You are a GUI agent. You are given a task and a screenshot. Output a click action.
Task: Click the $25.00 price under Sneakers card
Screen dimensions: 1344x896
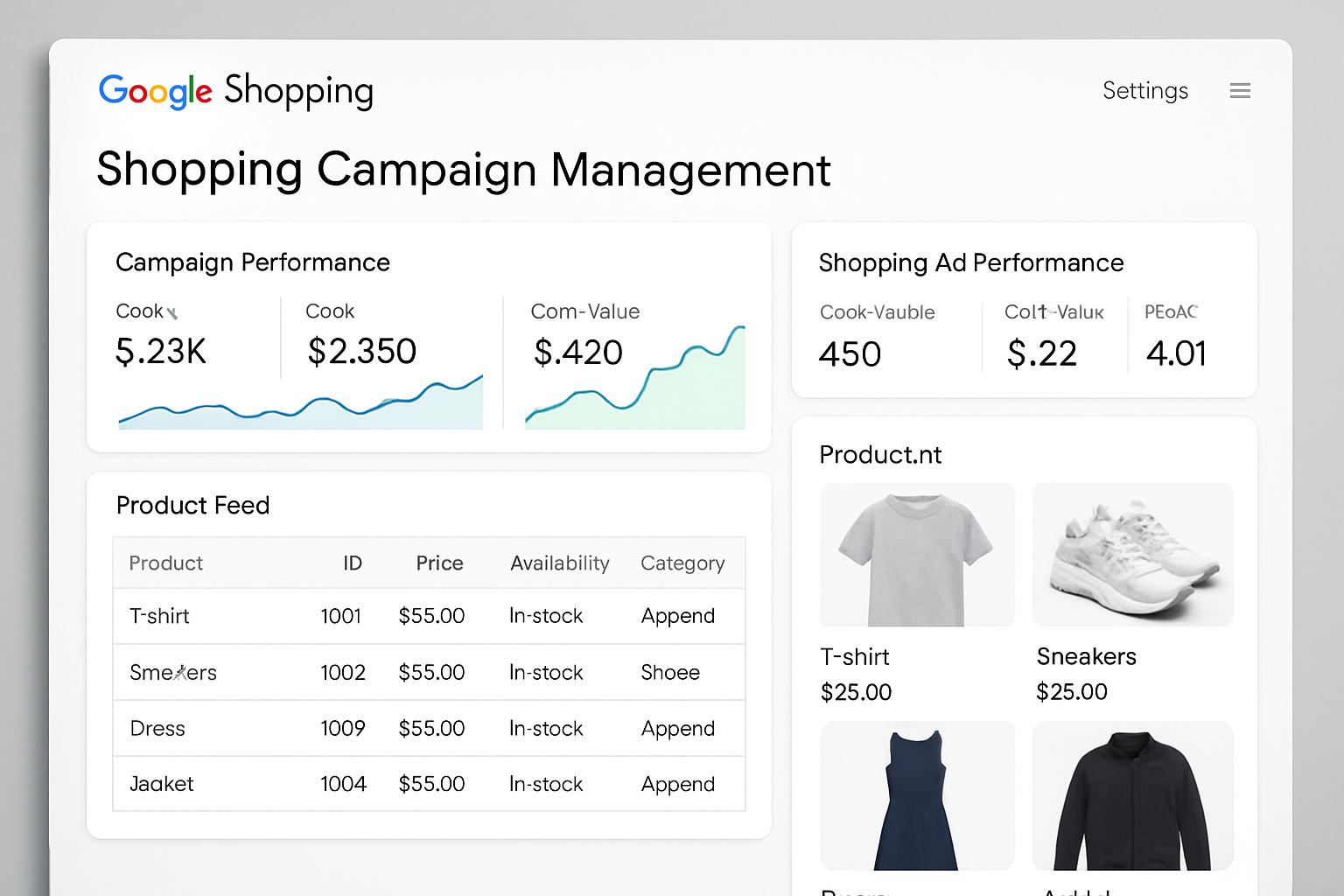pos(1072,692)
